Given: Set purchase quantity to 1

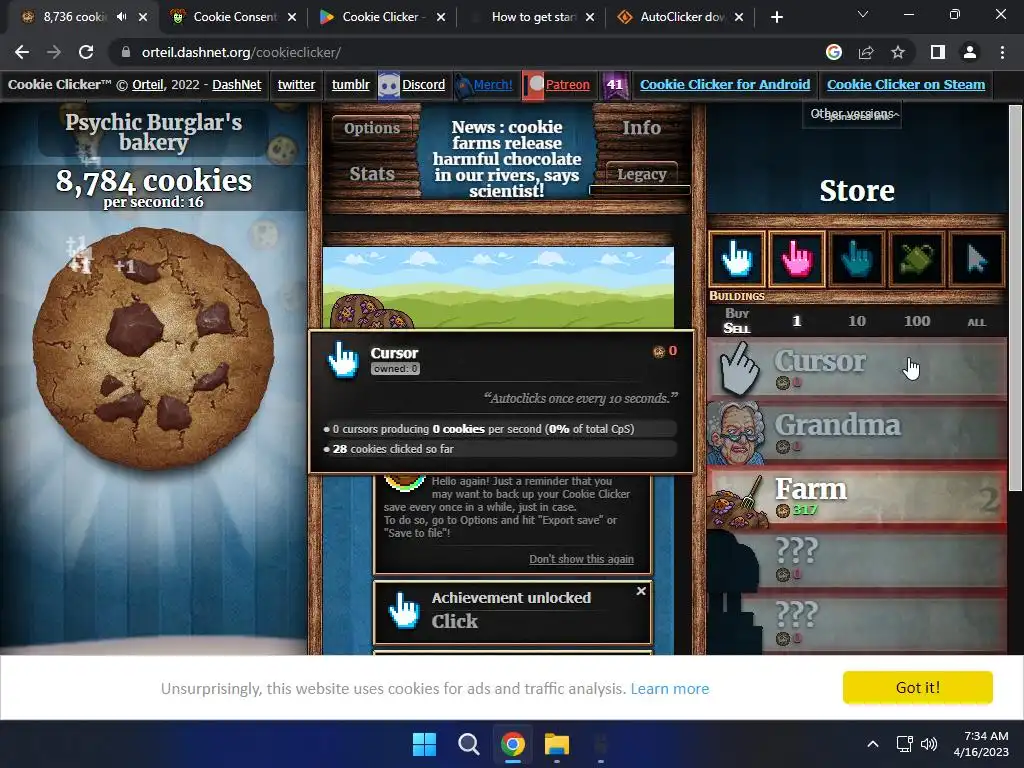Looking at the screenshot, I should pyautogui.click(x=796, y=321).
